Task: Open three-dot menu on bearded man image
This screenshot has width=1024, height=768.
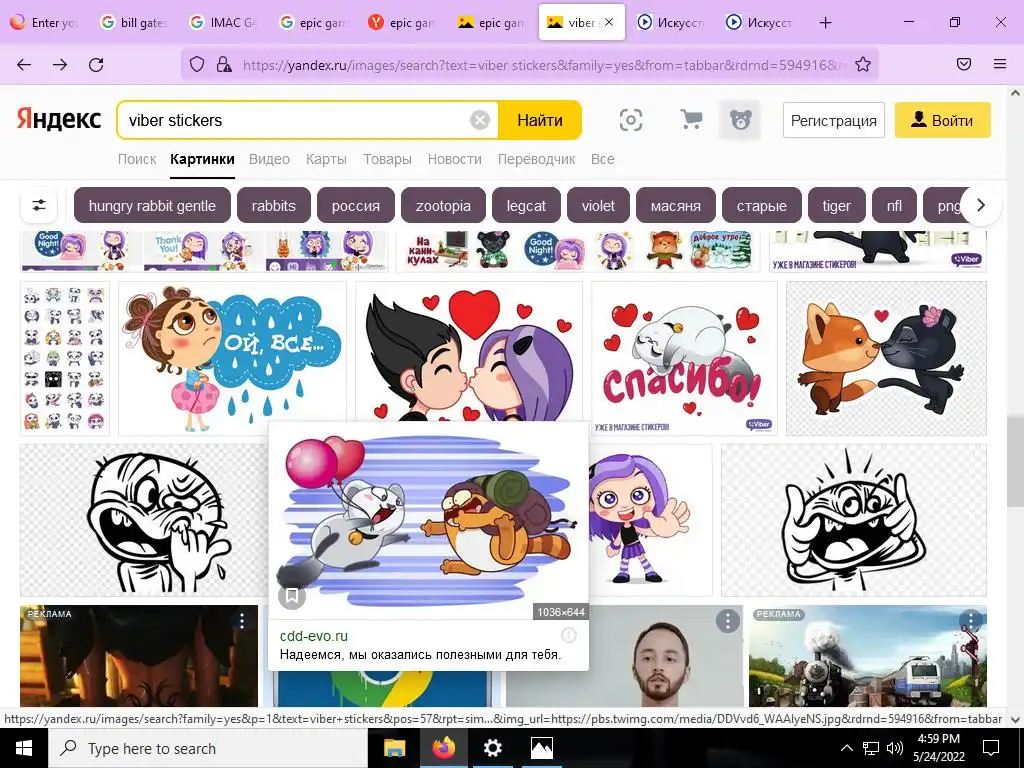Action: pos(727,620)
